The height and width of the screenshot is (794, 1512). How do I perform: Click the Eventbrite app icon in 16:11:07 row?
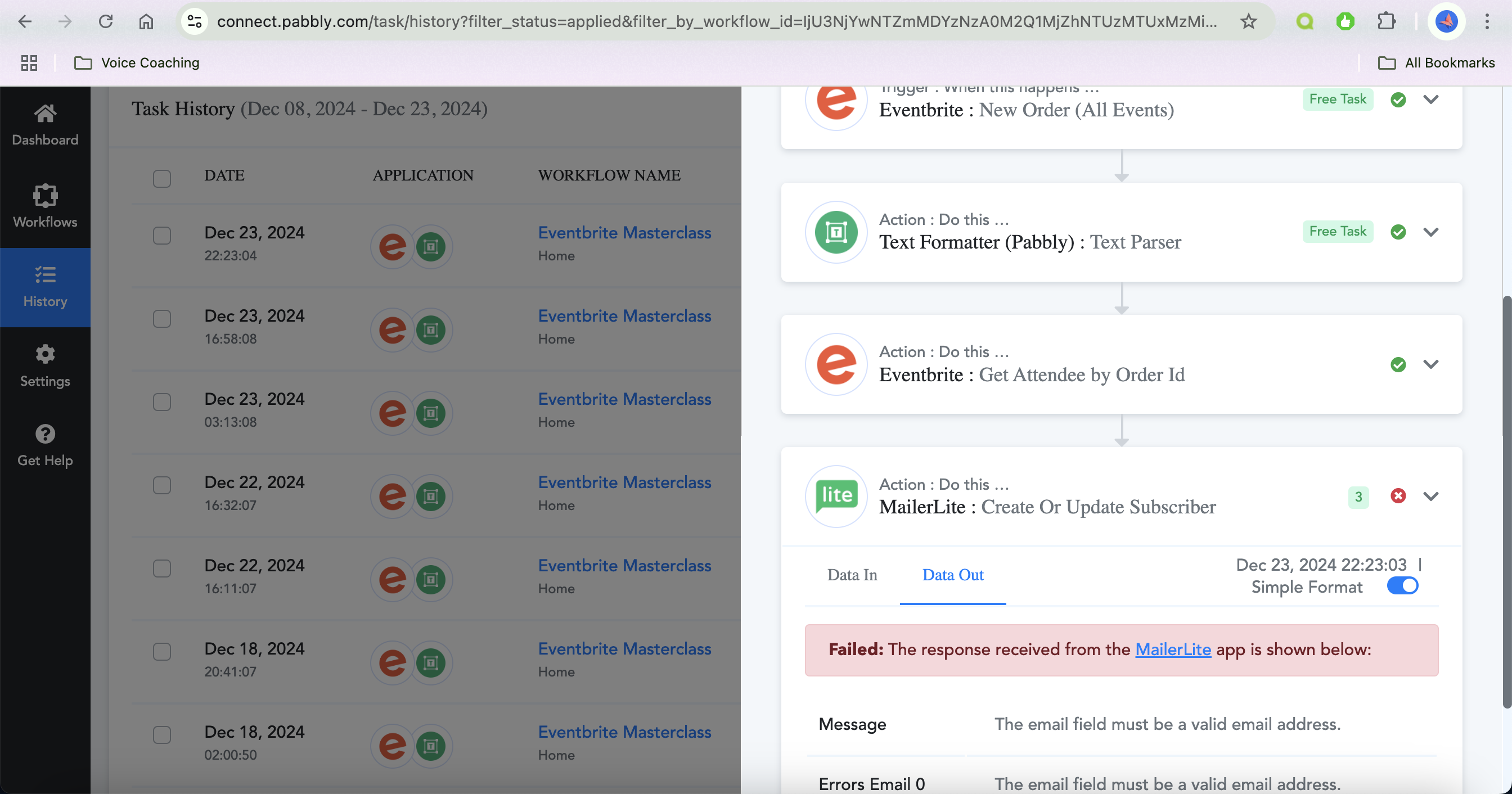click(x=393, y=580)
